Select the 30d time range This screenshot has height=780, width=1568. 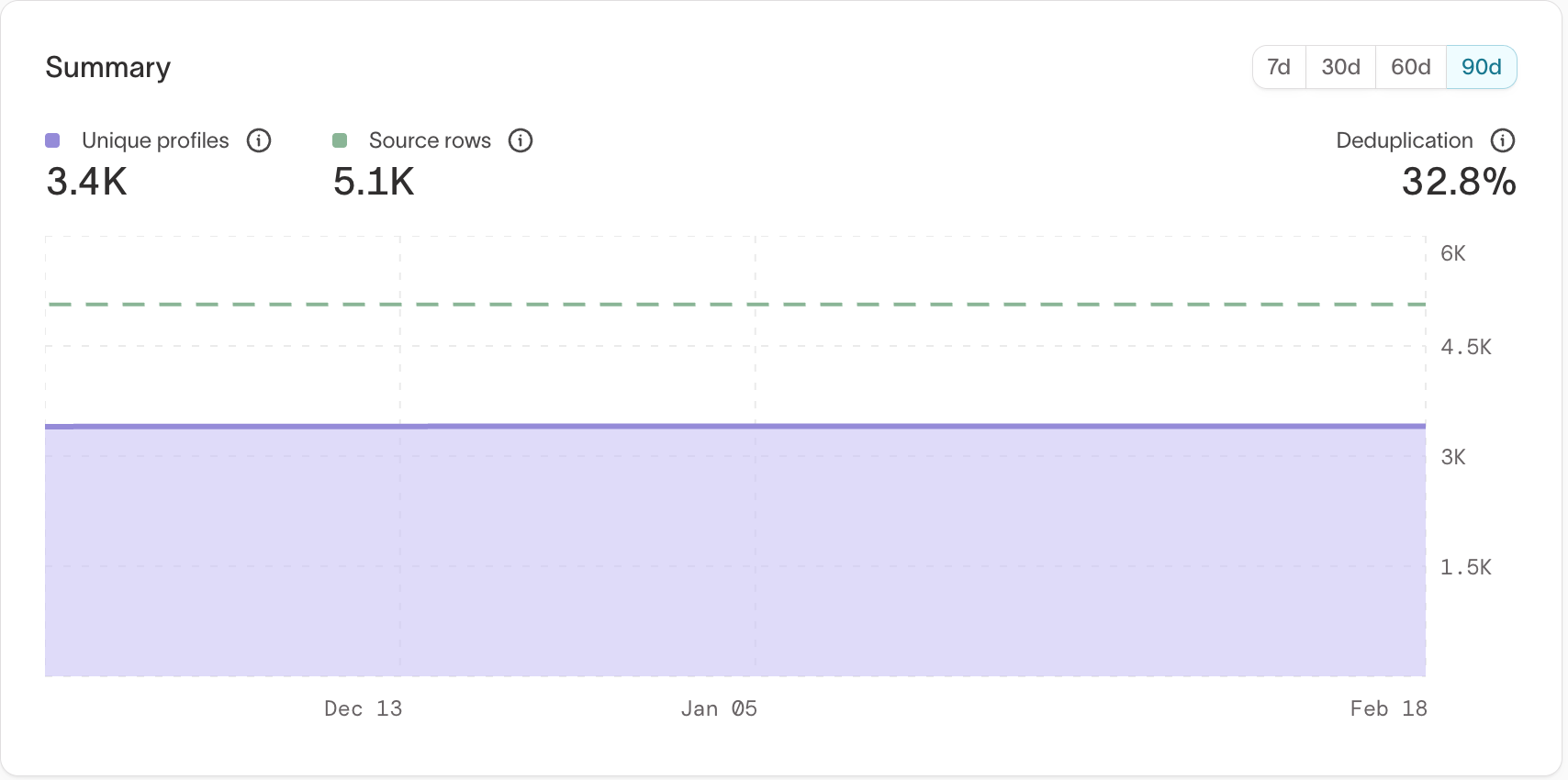coord(1340,67)
